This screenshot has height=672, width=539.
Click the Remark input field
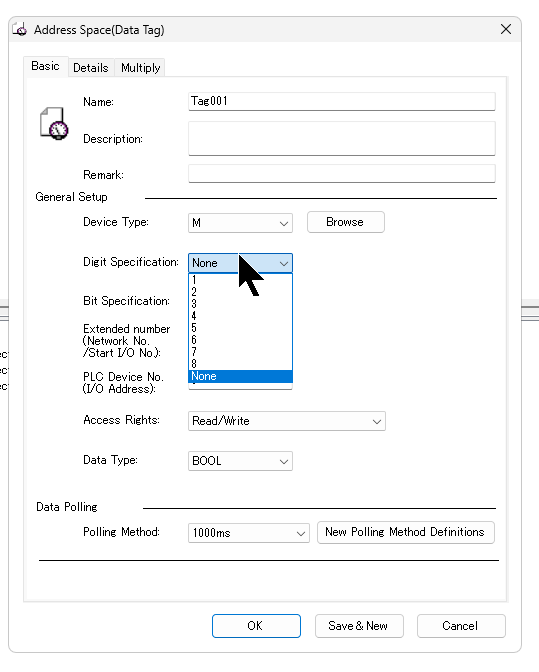point(341,174)
